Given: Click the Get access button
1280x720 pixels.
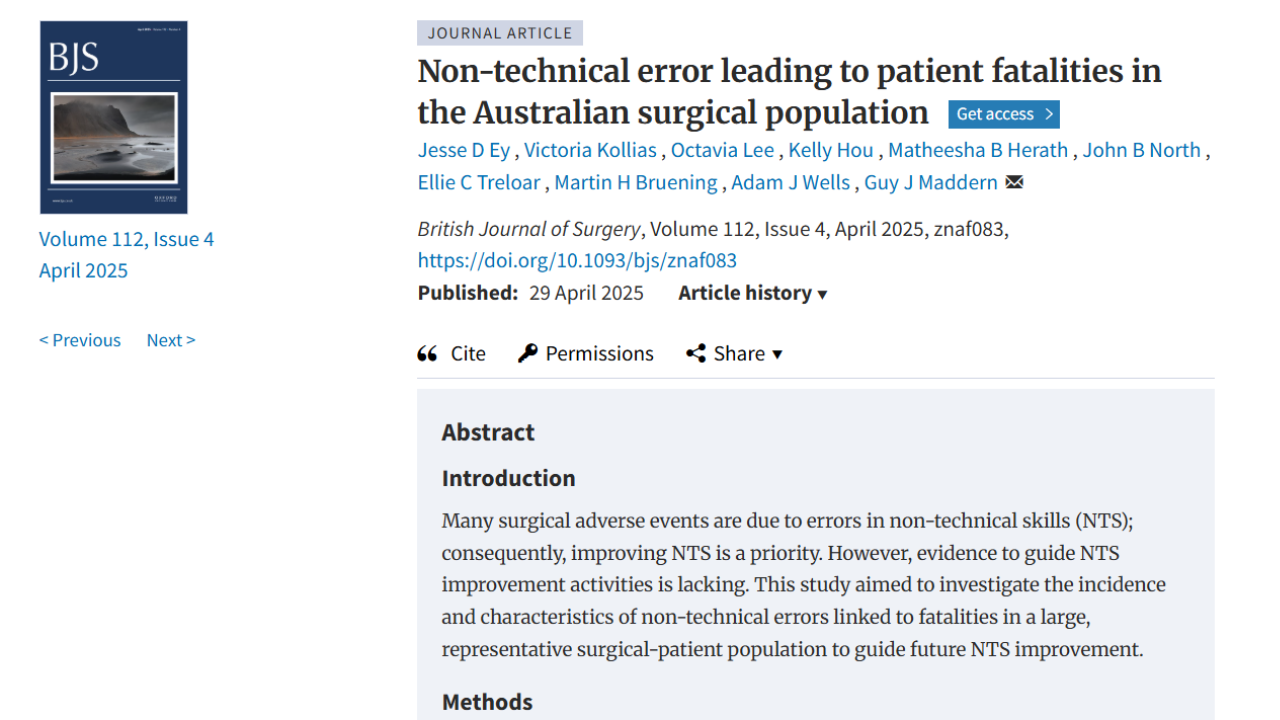Looking at the screenshot, I should pyautogui.click(x=1004, y=114).
